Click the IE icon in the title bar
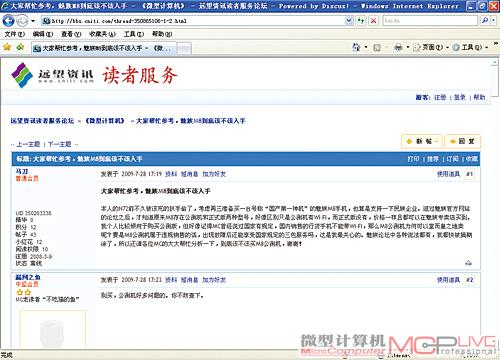 [x=5, y=6]
